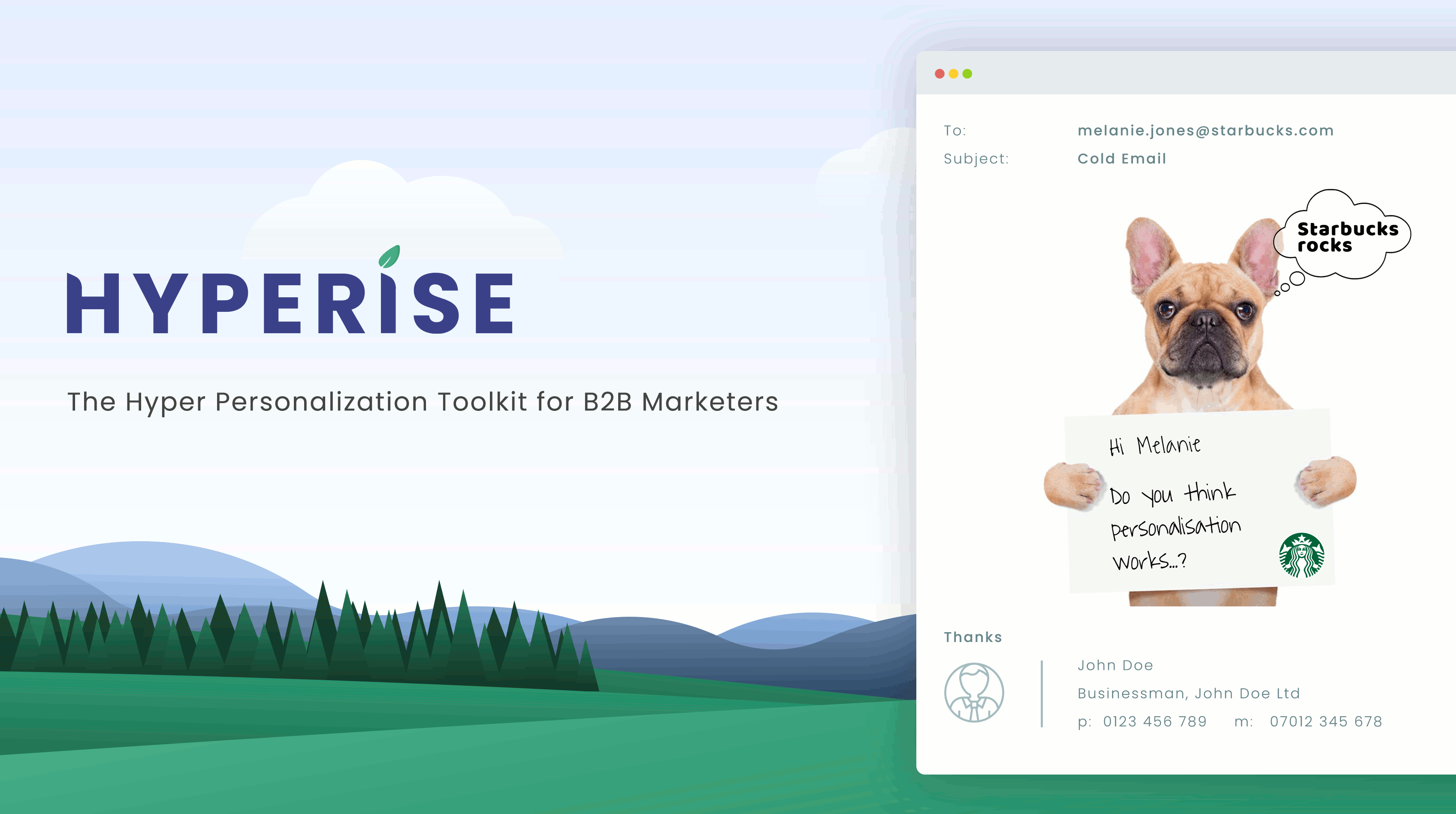The width and height of the screenshot is (1456, 814).
Task: Click the Starbucks logo on the sign
Action: tap(1302, 555)
